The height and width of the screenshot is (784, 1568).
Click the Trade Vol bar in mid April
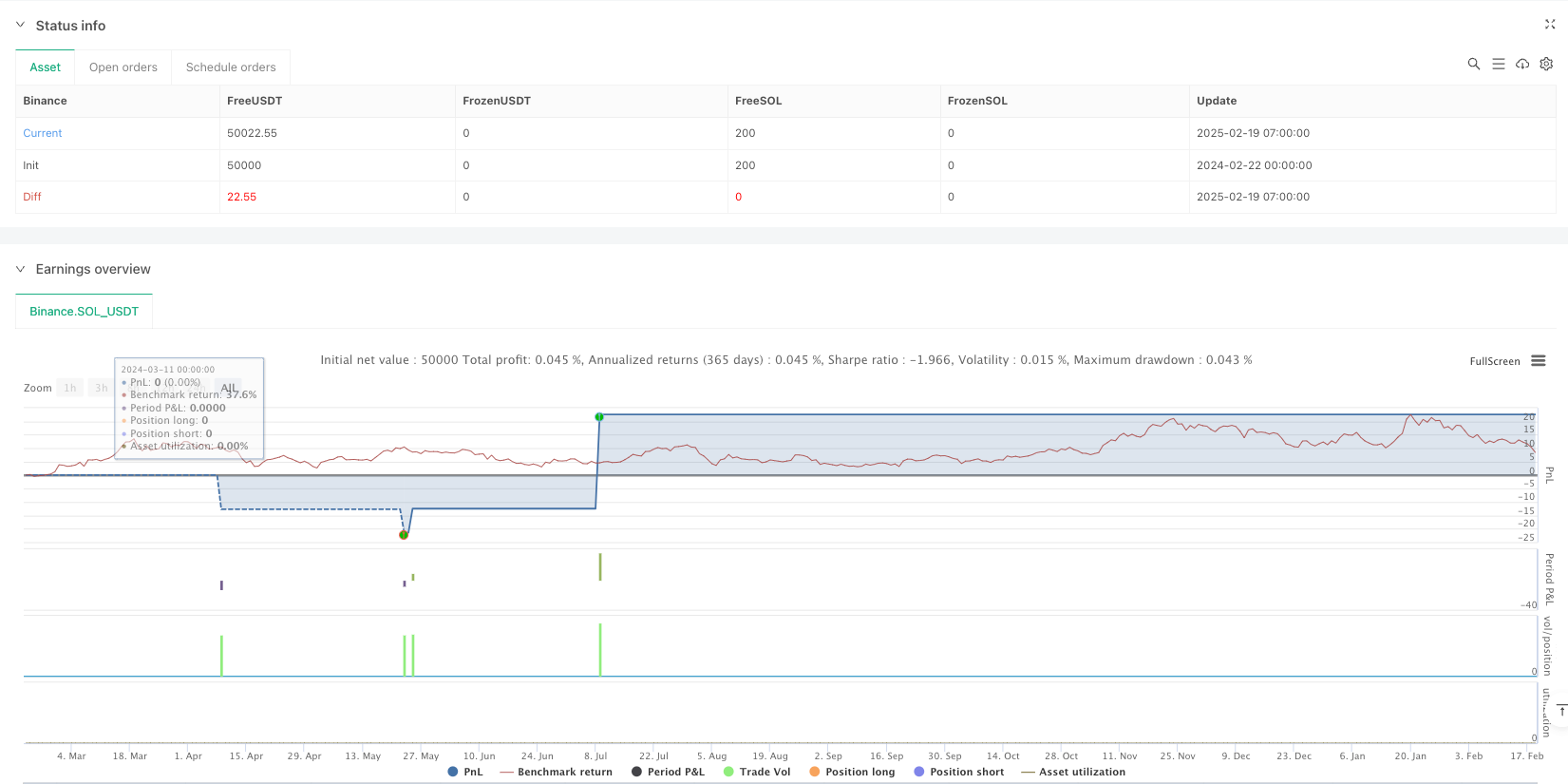[x=221, y=656]
